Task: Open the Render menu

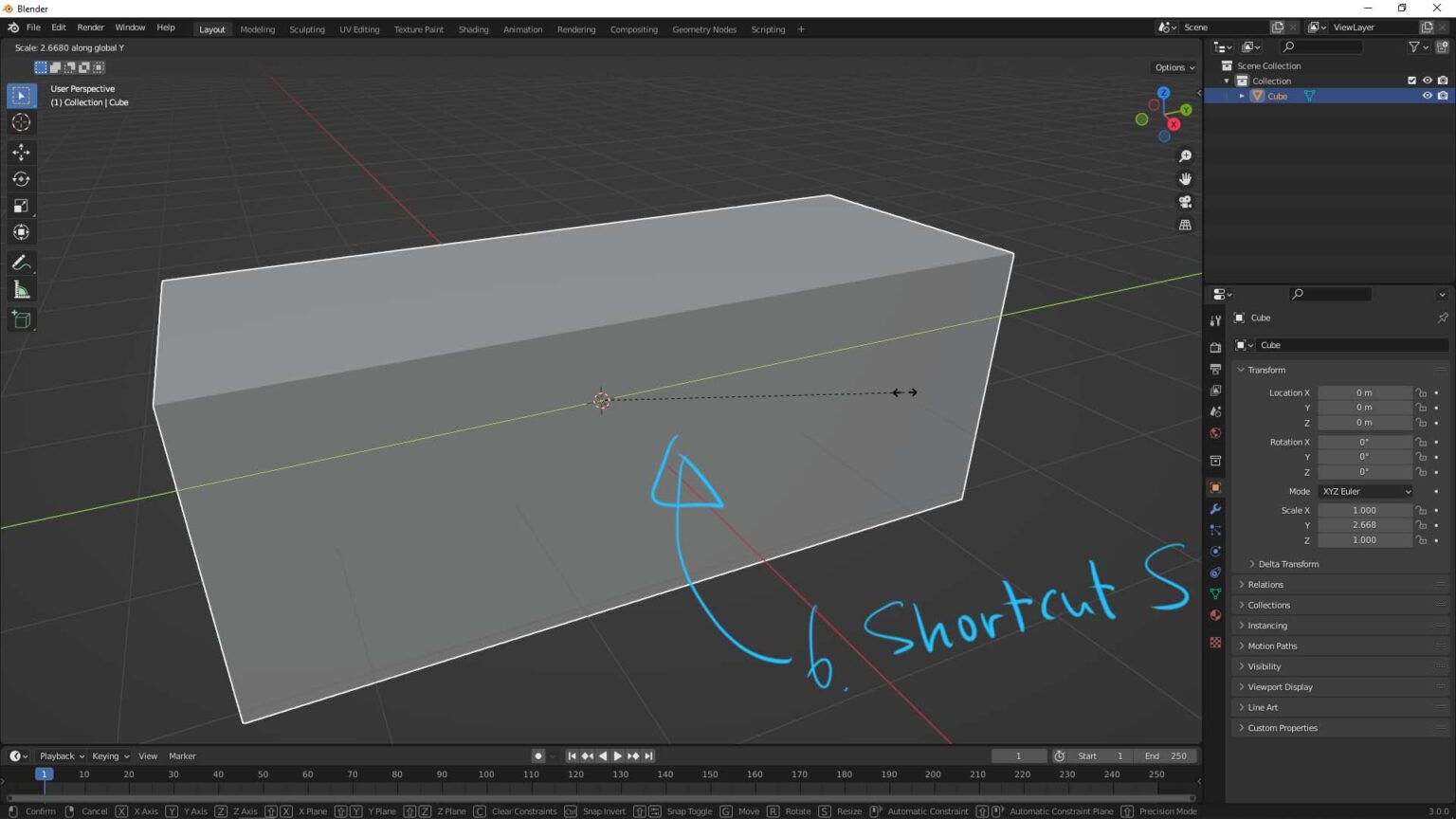Action: [90, 27]
